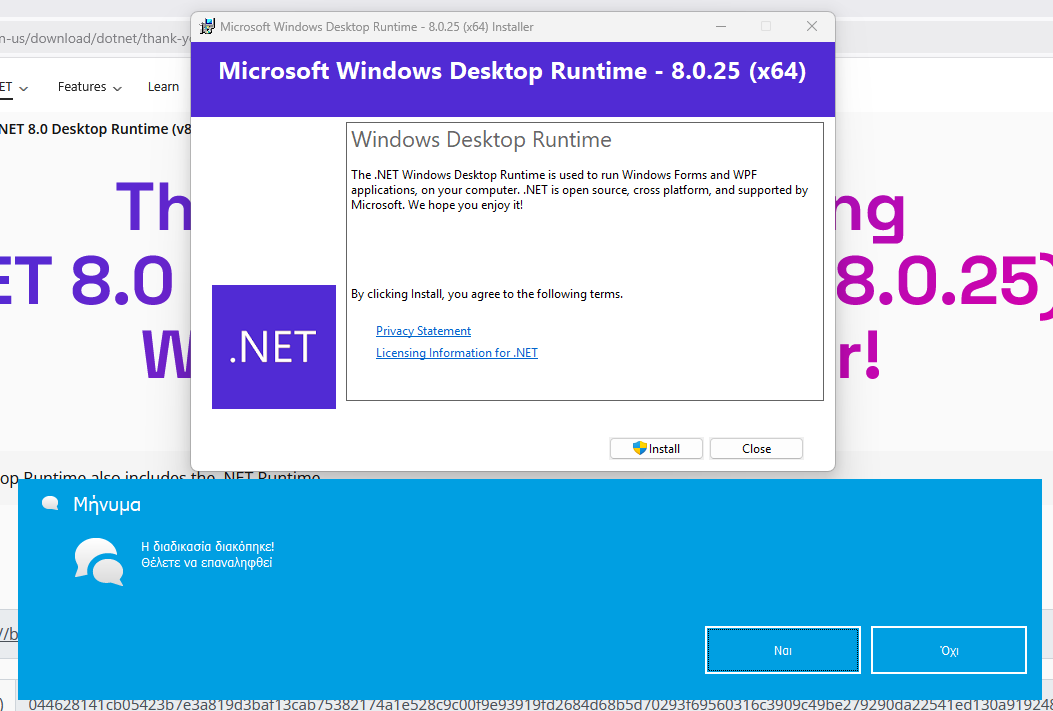Close the installer using the title bar X
Viewport: 1053px width, 711px height.
click(x=812, y=27)
